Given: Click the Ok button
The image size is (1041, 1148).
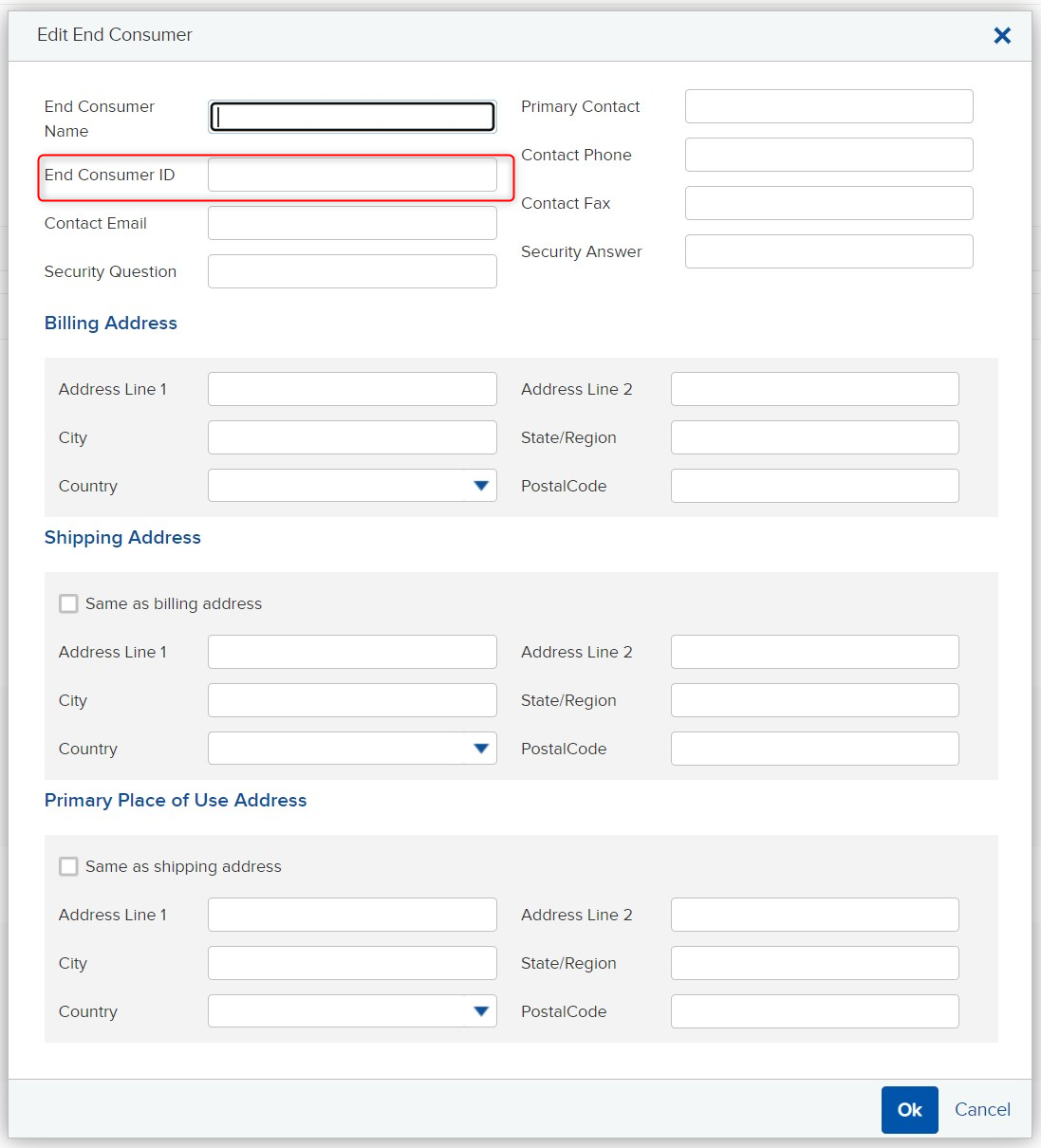Looking at the screenshot, I should tap(909, 1109).
